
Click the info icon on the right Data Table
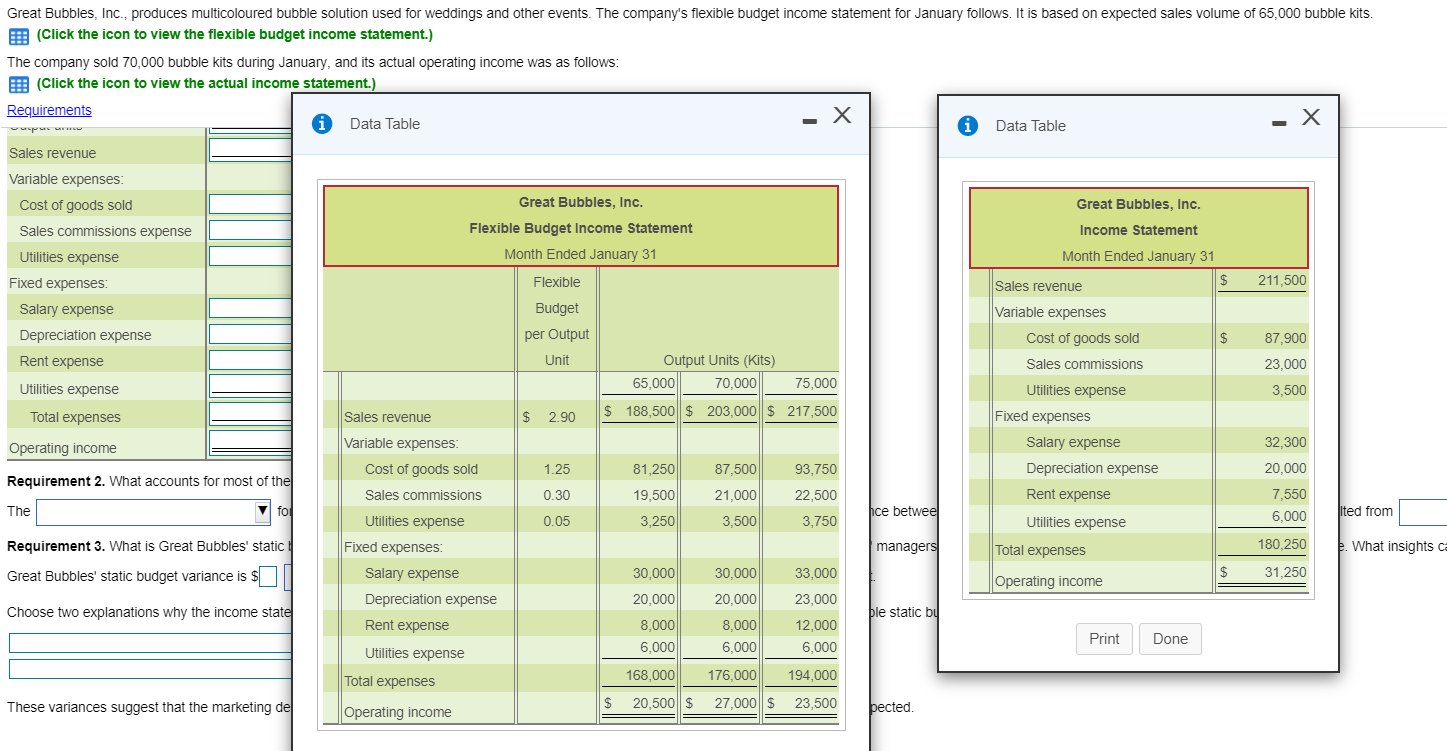tap(967, 125)
